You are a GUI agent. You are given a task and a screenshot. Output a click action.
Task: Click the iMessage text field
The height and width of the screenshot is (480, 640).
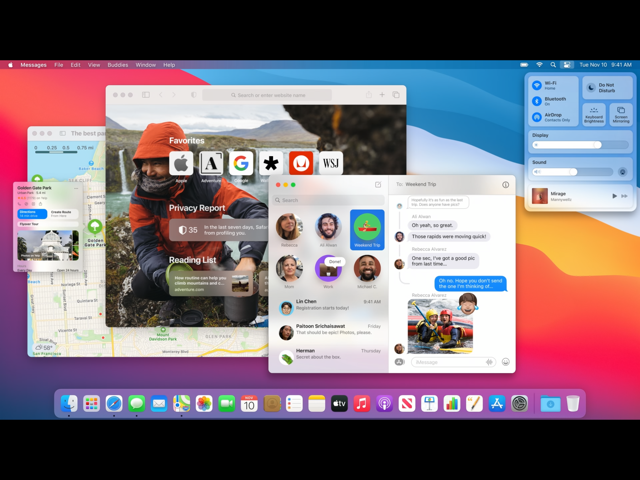pyautogui.click(x=453, y=362)
